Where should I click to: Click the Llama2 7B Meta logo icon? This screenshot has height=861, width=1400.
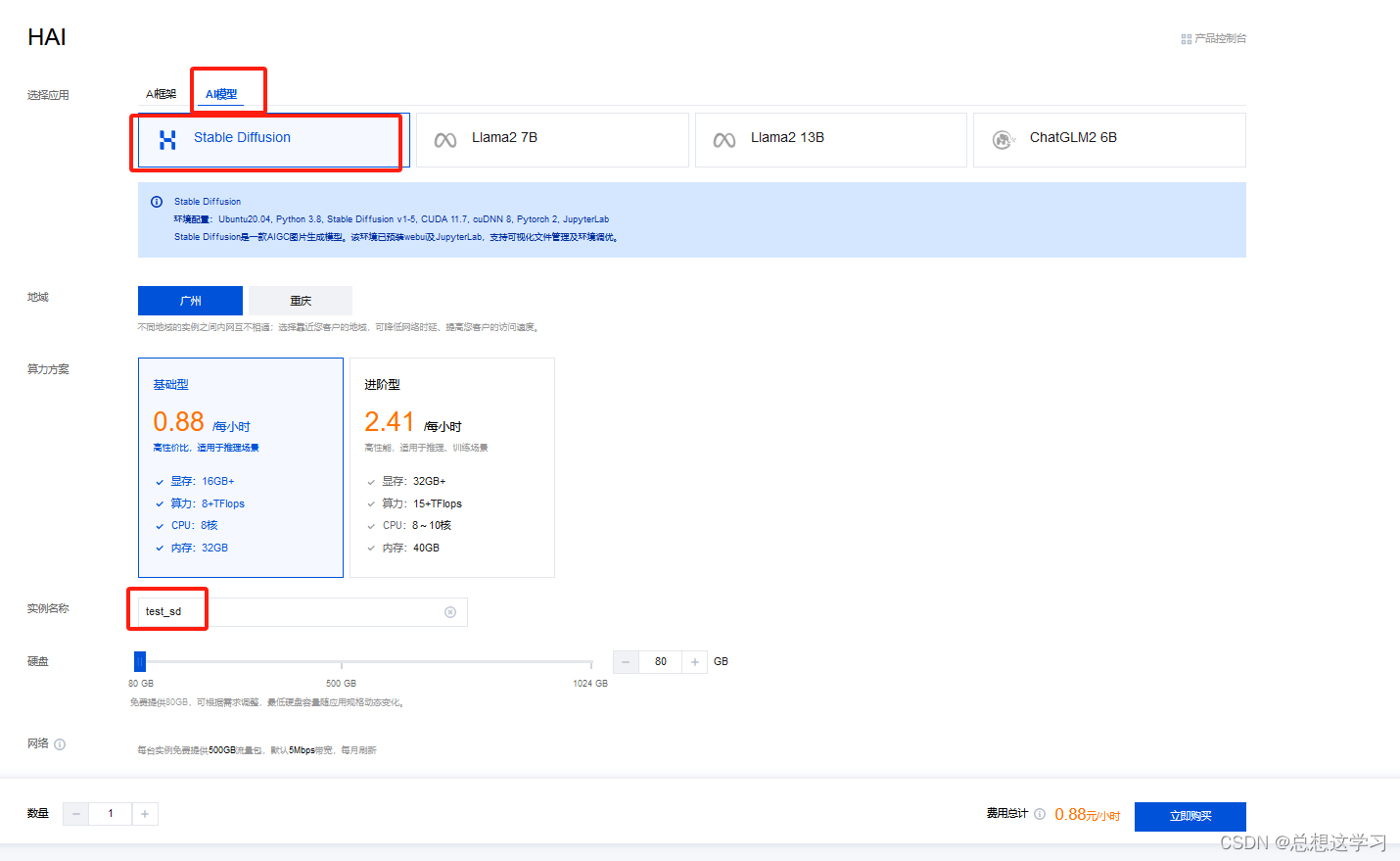[445, 140]
